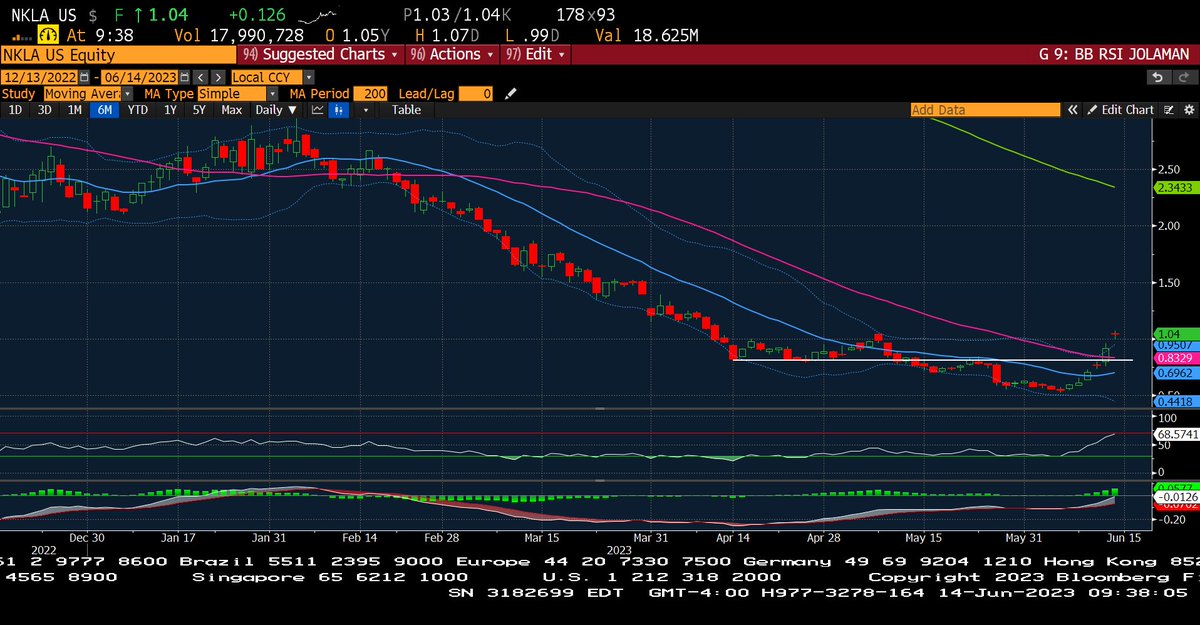Open the end date calendar picker
The height and width of the screenshot is (625, 1200).
pos(182,77)
